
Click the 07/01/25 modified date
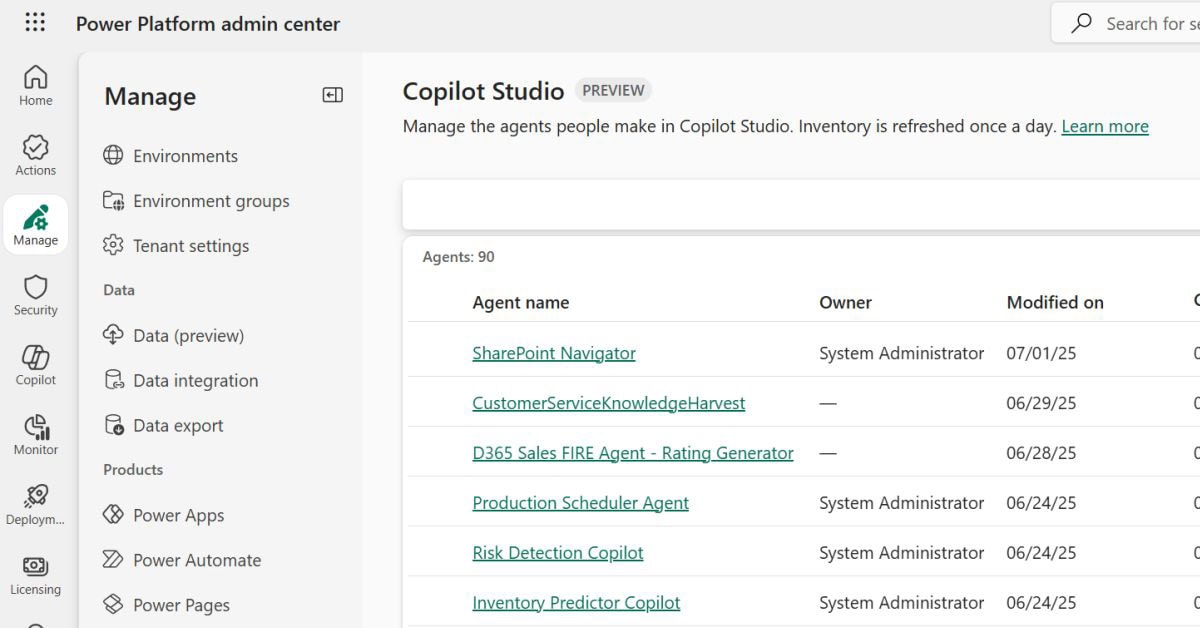(1041, 353)
